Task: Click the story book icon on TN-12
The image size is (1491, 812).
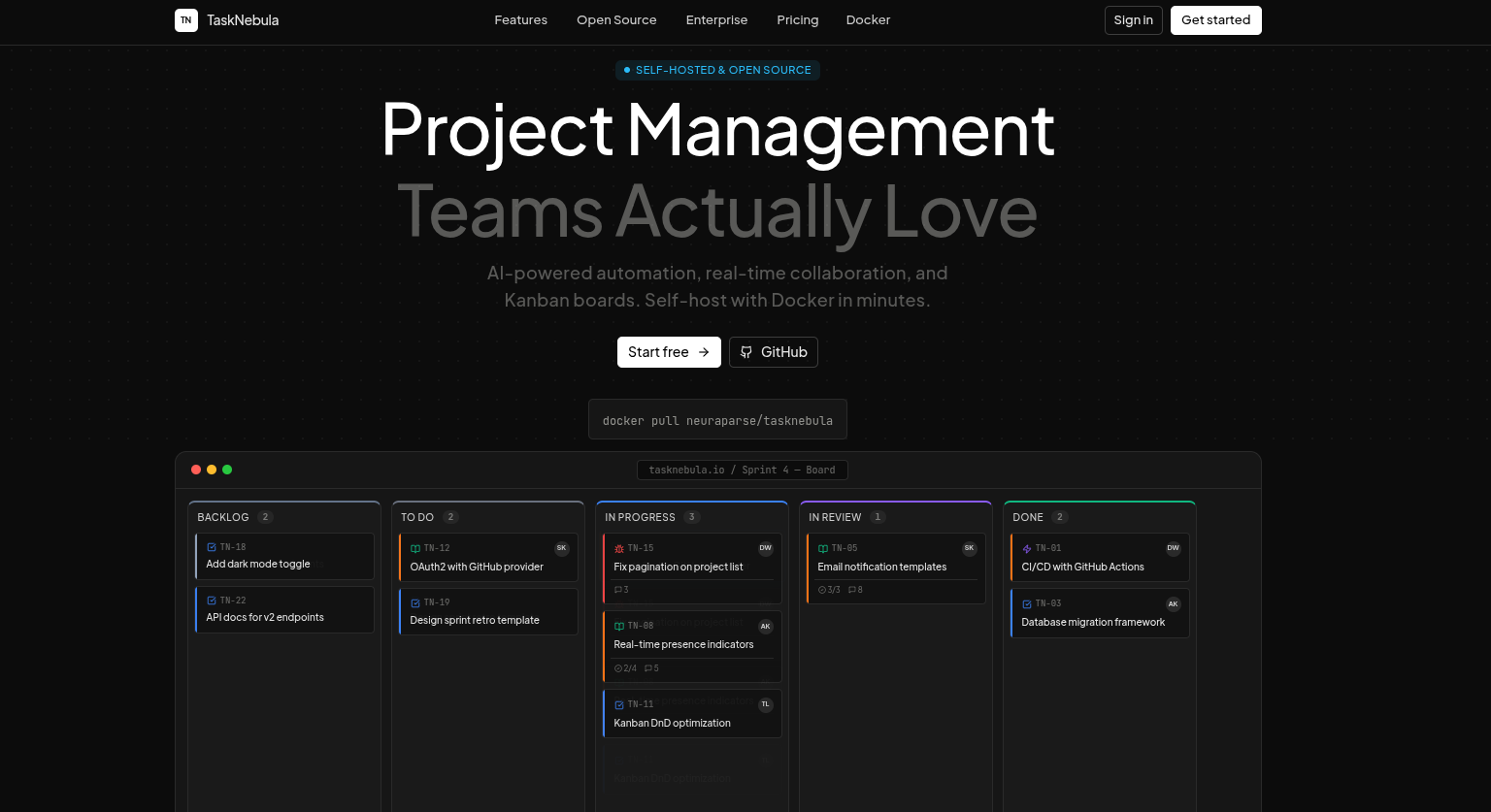Action: point(415,548)
